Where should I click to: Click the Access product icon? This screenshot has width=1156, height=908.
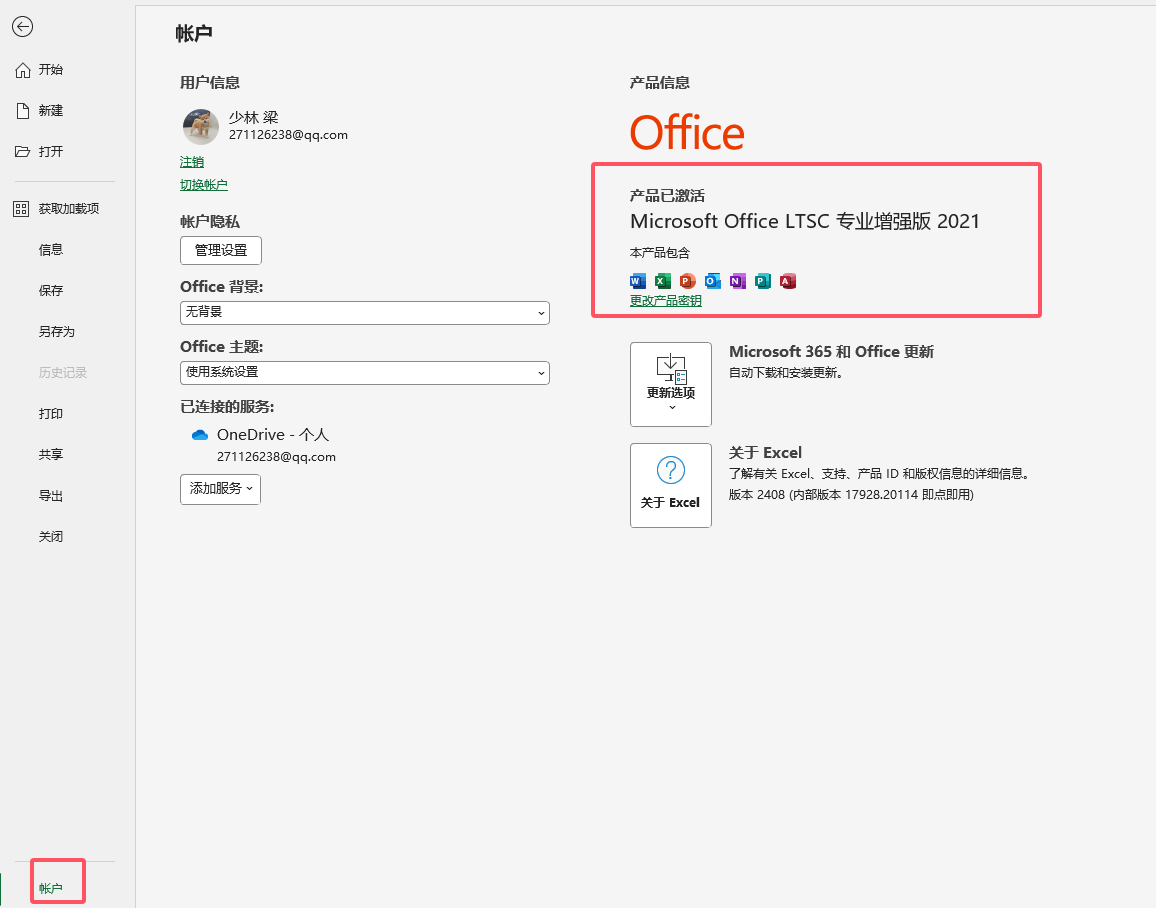[x=788, y=281]
